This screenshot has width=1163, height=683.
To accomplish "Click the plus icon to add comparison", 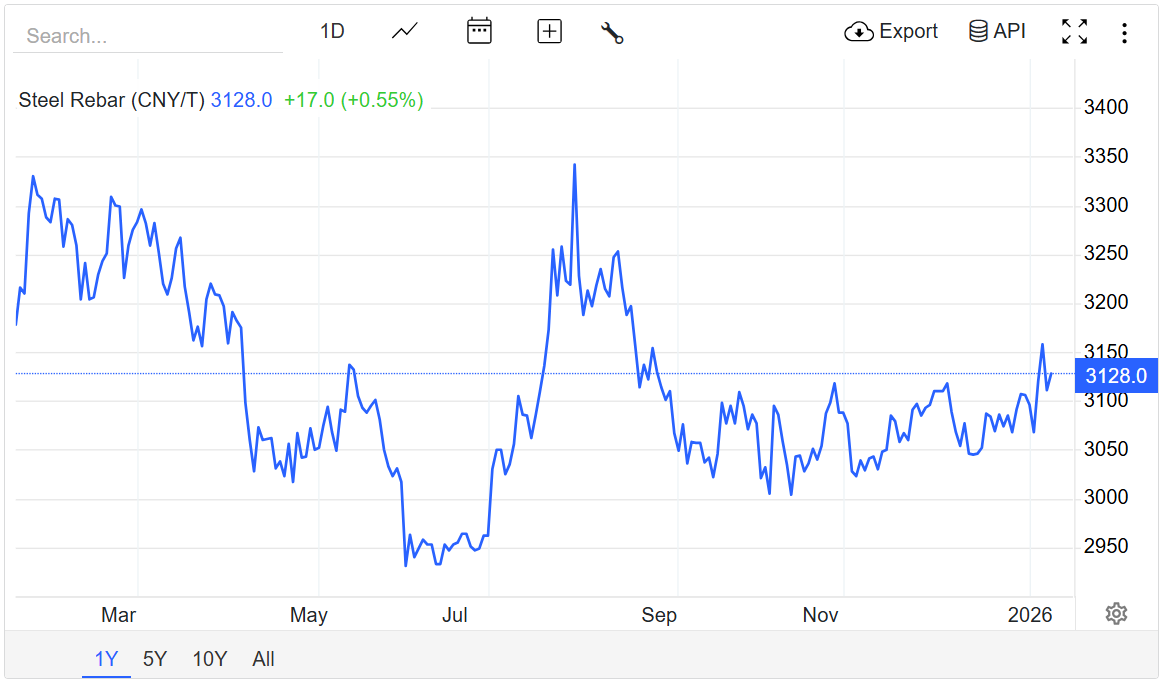I will [549, 31].
